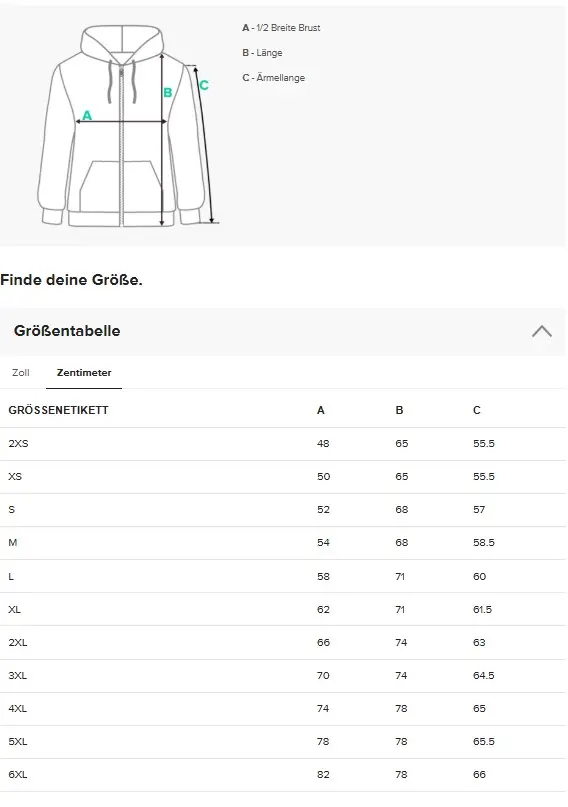Select the XL size row label

coord(14,609)
